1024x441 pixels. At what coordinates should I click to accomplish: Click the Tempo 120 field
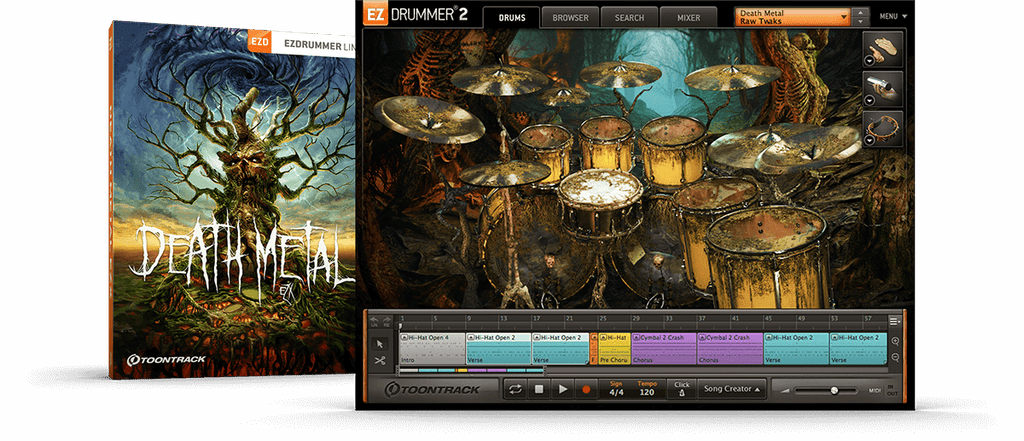(647, 389)
